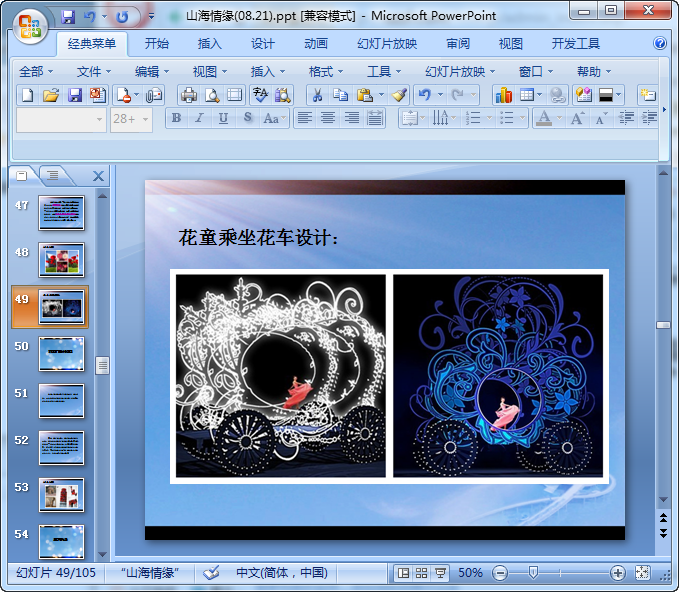Click the Office button orb
This screenshot has width=679, height=592.
[x=30, y=26]
